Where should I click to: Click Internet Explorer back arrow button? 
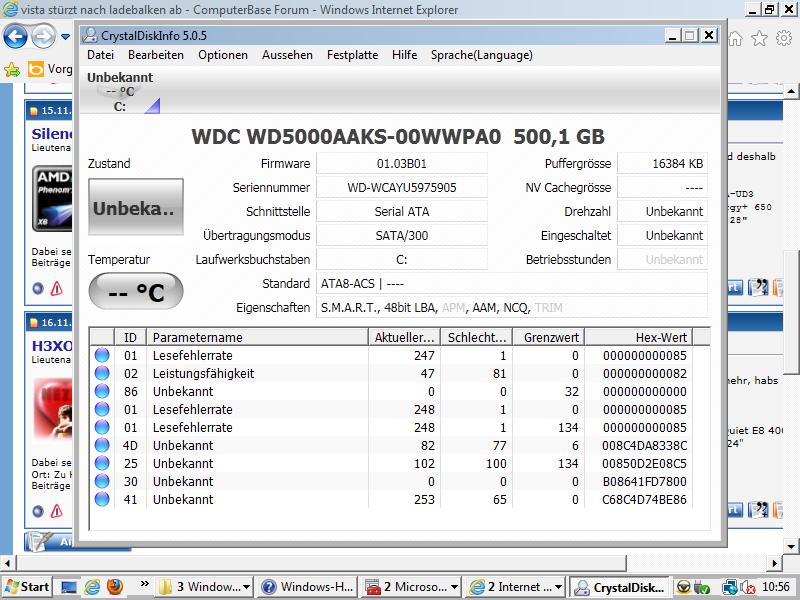pyautogui.click(x=15, y=36)
